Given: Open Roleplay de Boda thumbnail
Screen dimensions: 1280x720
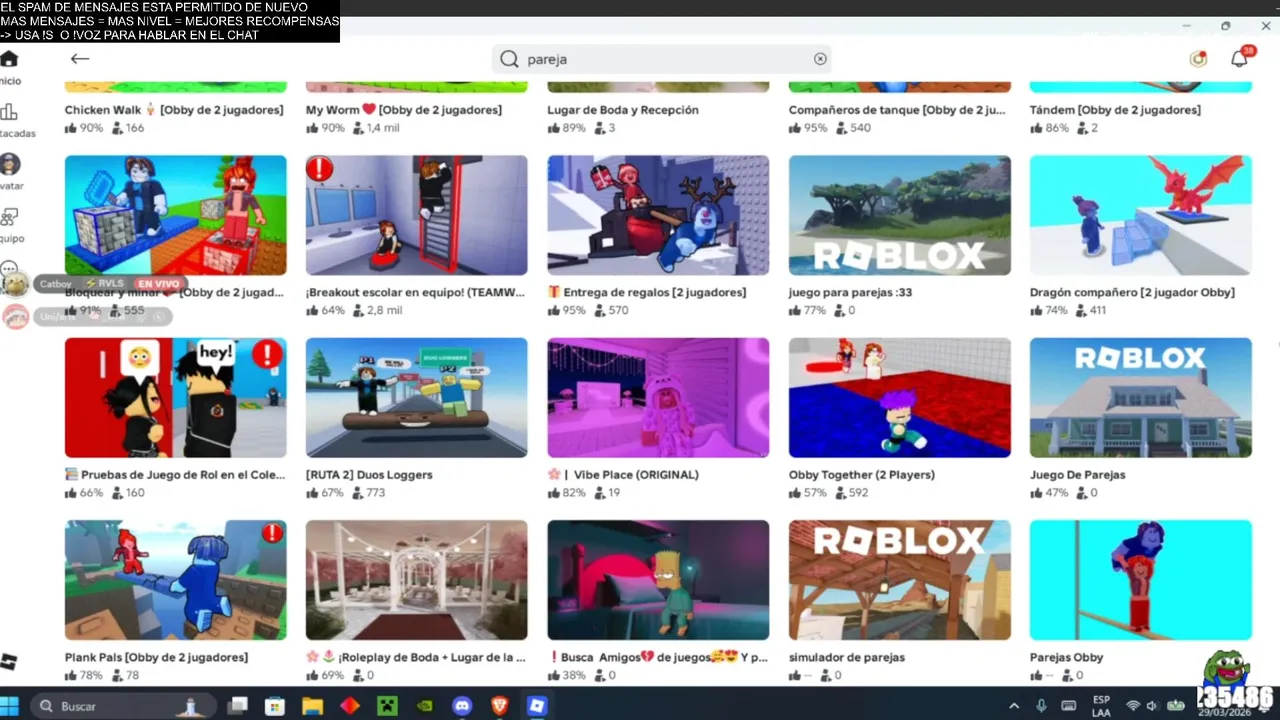Looking at the screenshot, I should 417,580.
